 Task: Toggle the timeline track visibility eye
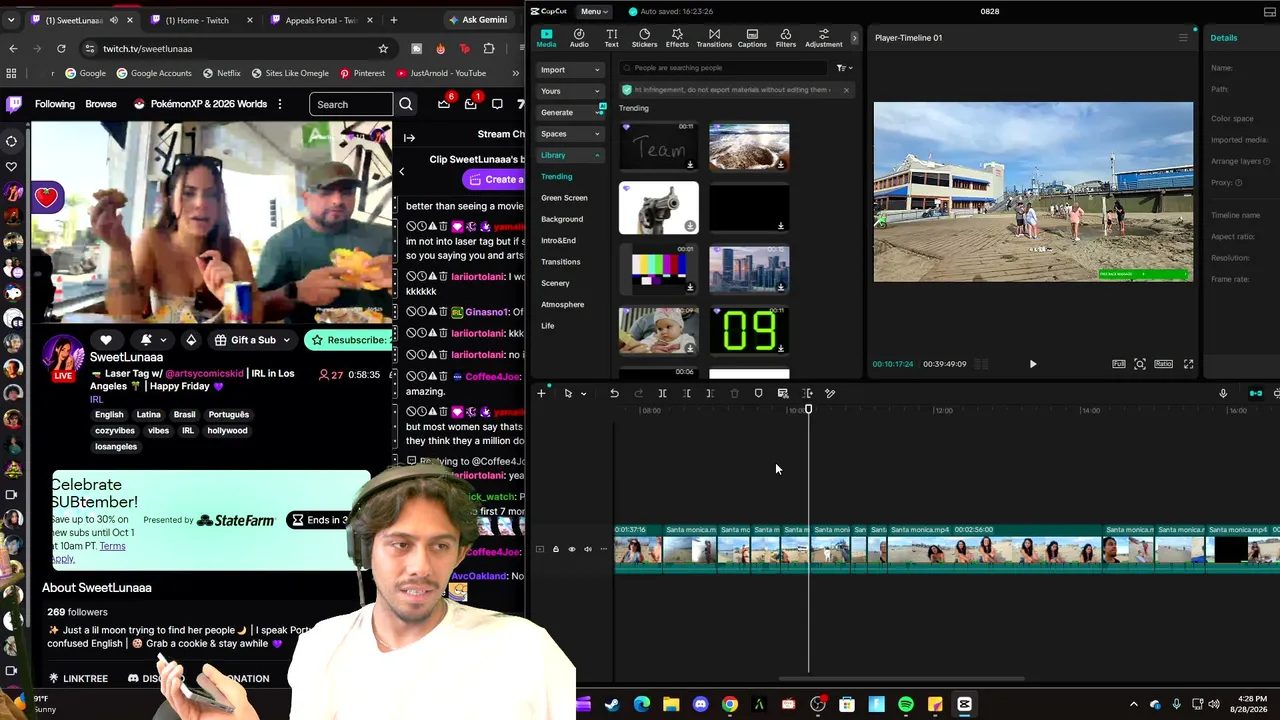click(x=572, y=549)
